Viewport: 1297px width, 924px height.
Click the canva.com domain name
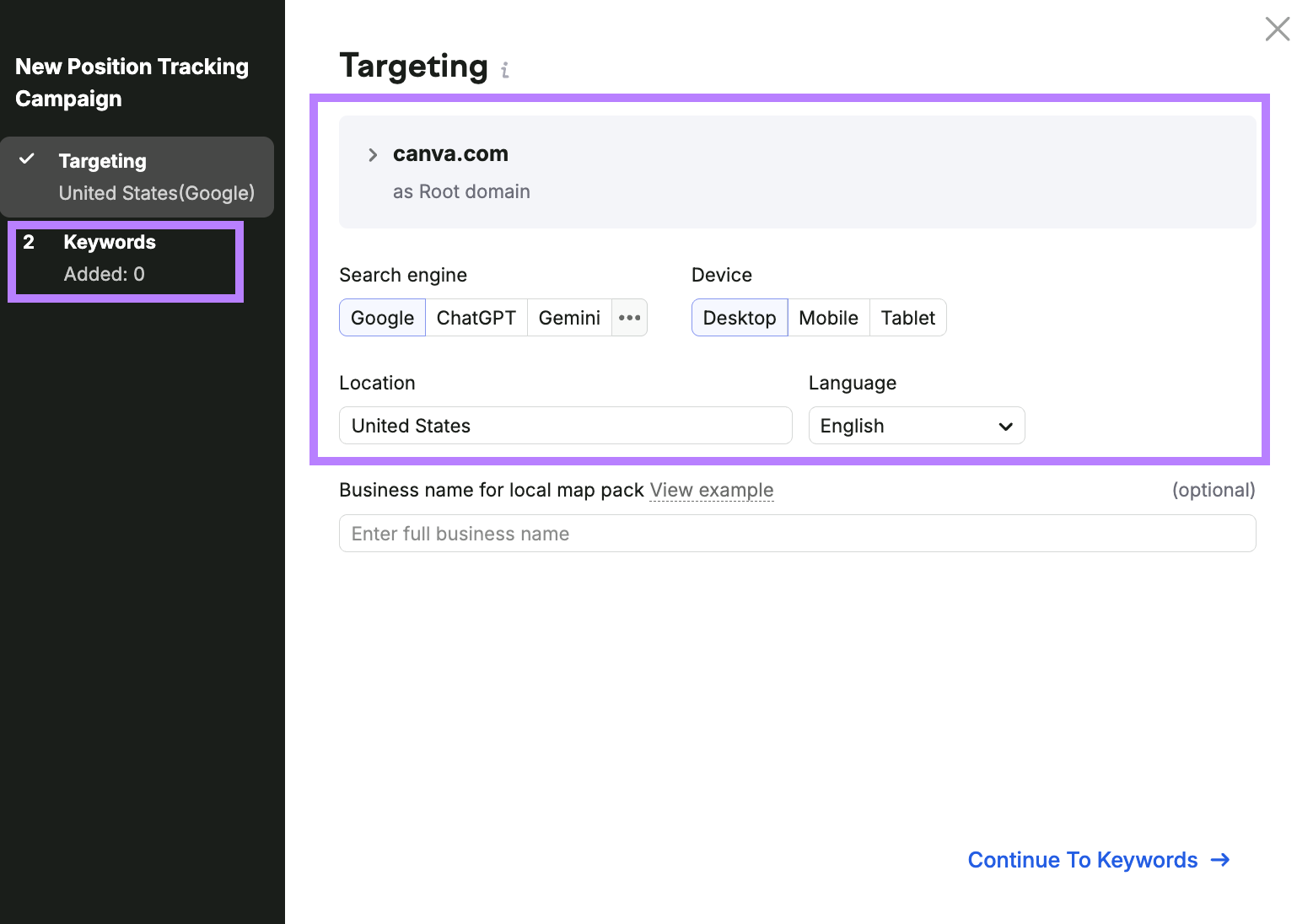point(450,154)
